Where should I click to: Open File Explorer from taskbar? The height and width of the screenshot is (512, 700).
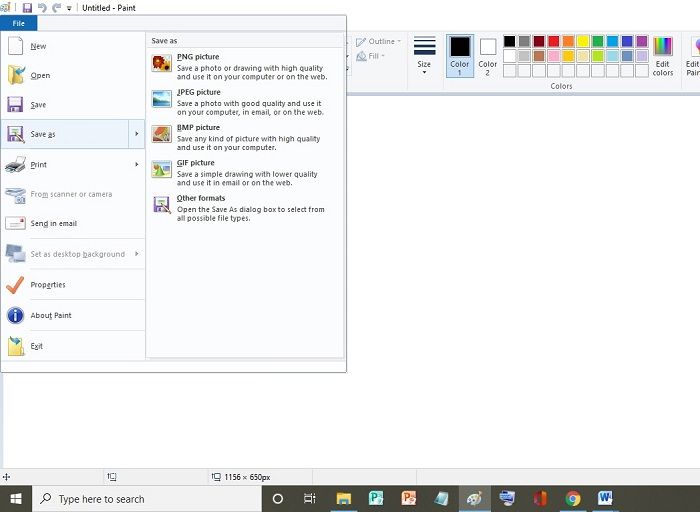click(344, 499)
